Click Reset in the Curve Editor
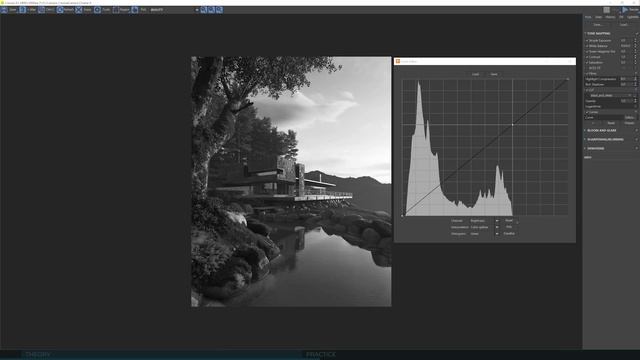The width and height of the screenshot is (640, 360). 509,221
